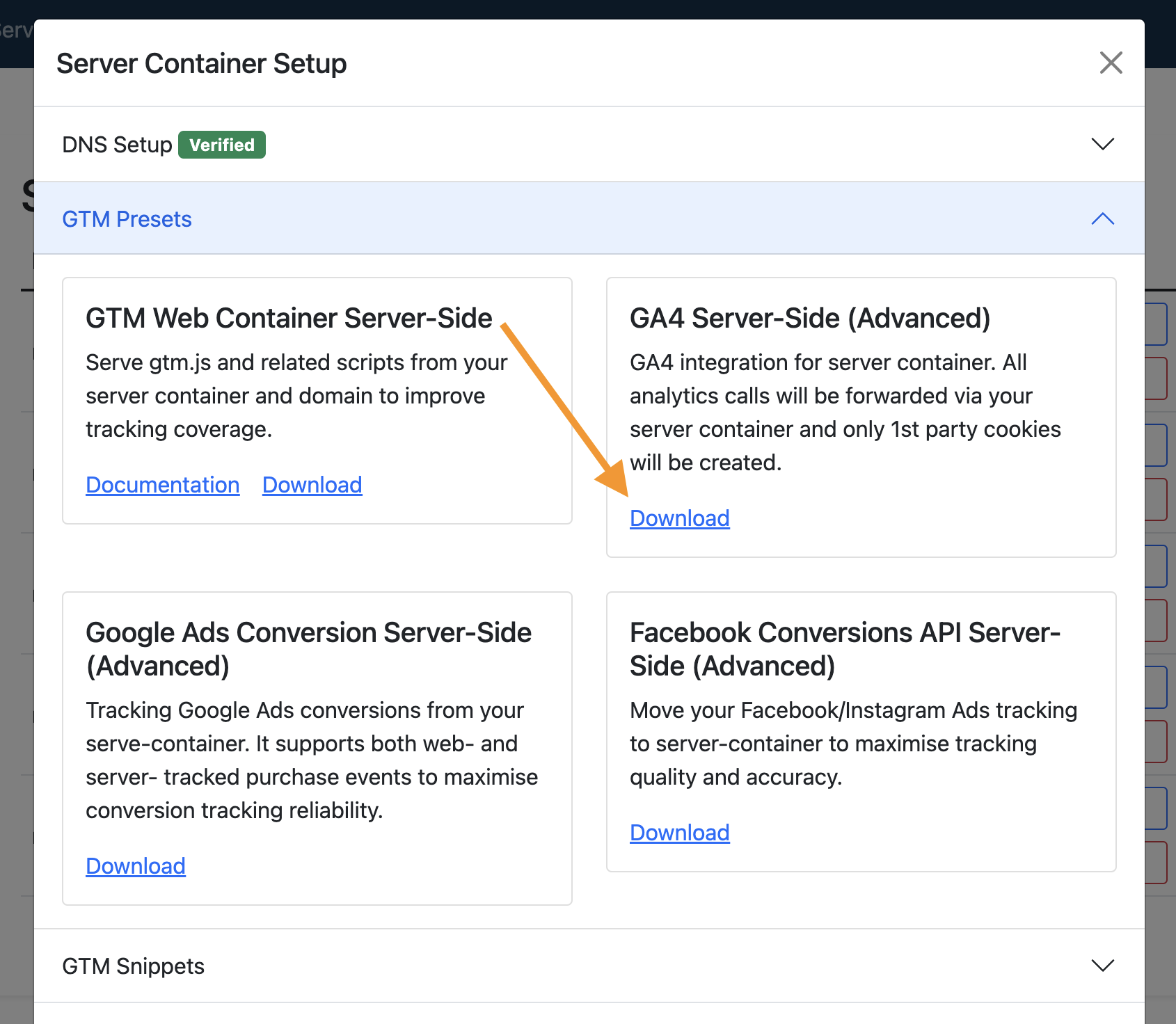
Task: Click the 'GA4 integration for server container' description
Action: pyautogui.click(x=845, y=413)
